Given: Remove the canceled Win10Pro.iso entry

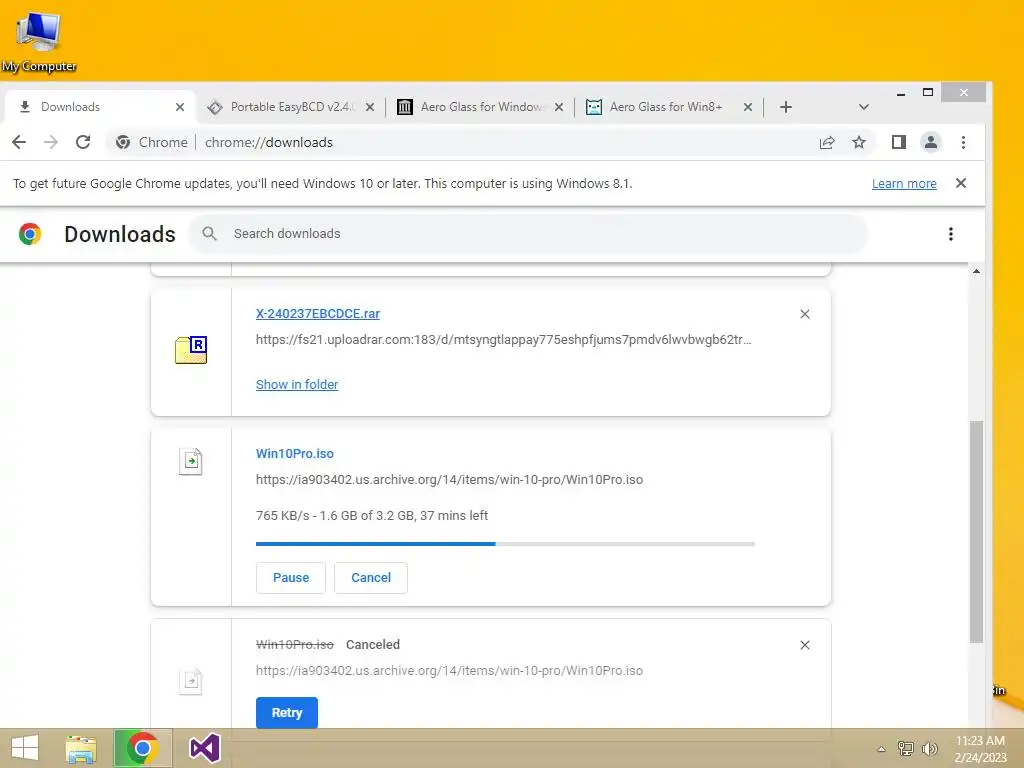Looking at the screenshot, I should [805, 645].
